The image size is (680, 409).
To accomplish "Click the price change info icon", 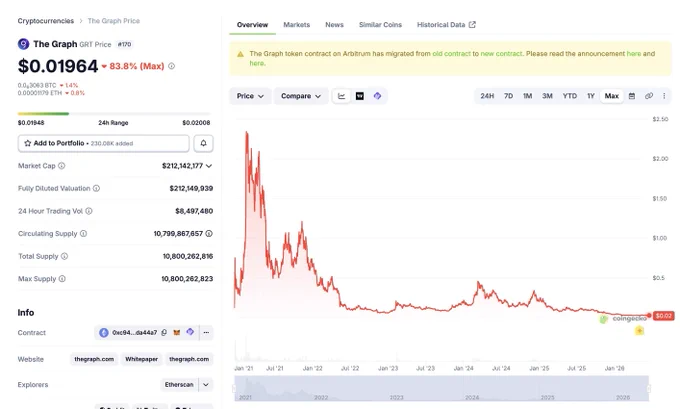I will coord(172,66).
